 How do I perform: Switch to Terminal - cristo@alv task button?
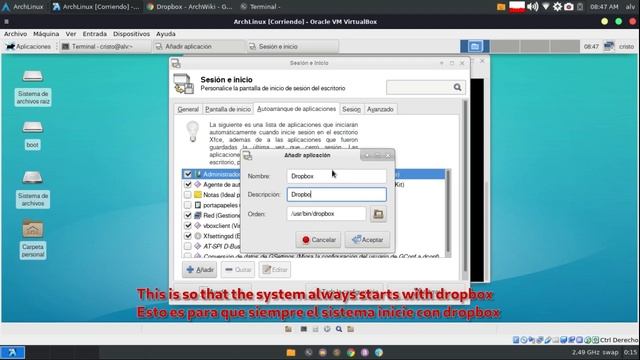tap(105, 47)
